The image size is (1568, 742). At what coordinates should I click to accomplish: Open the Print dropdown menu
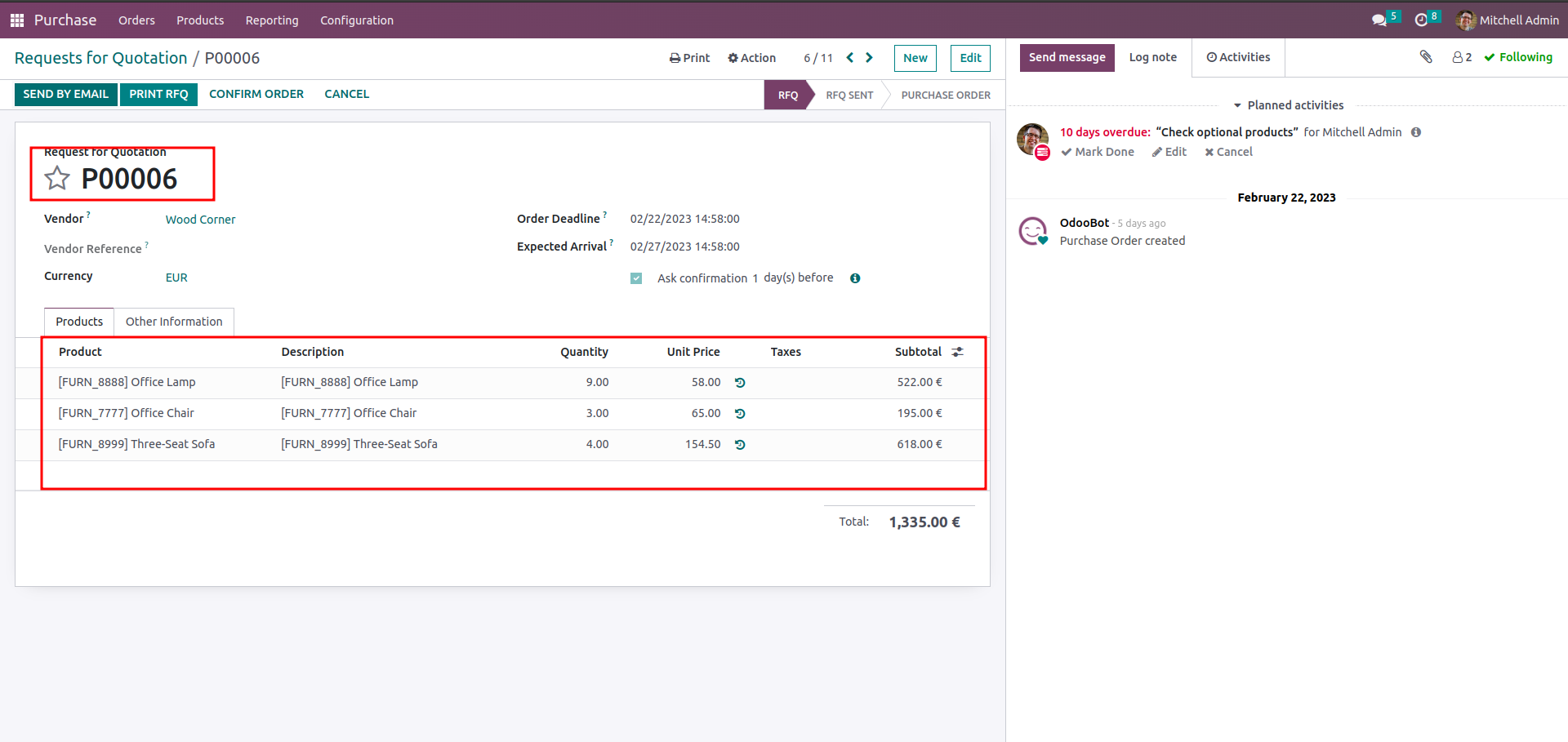[690, 58]
